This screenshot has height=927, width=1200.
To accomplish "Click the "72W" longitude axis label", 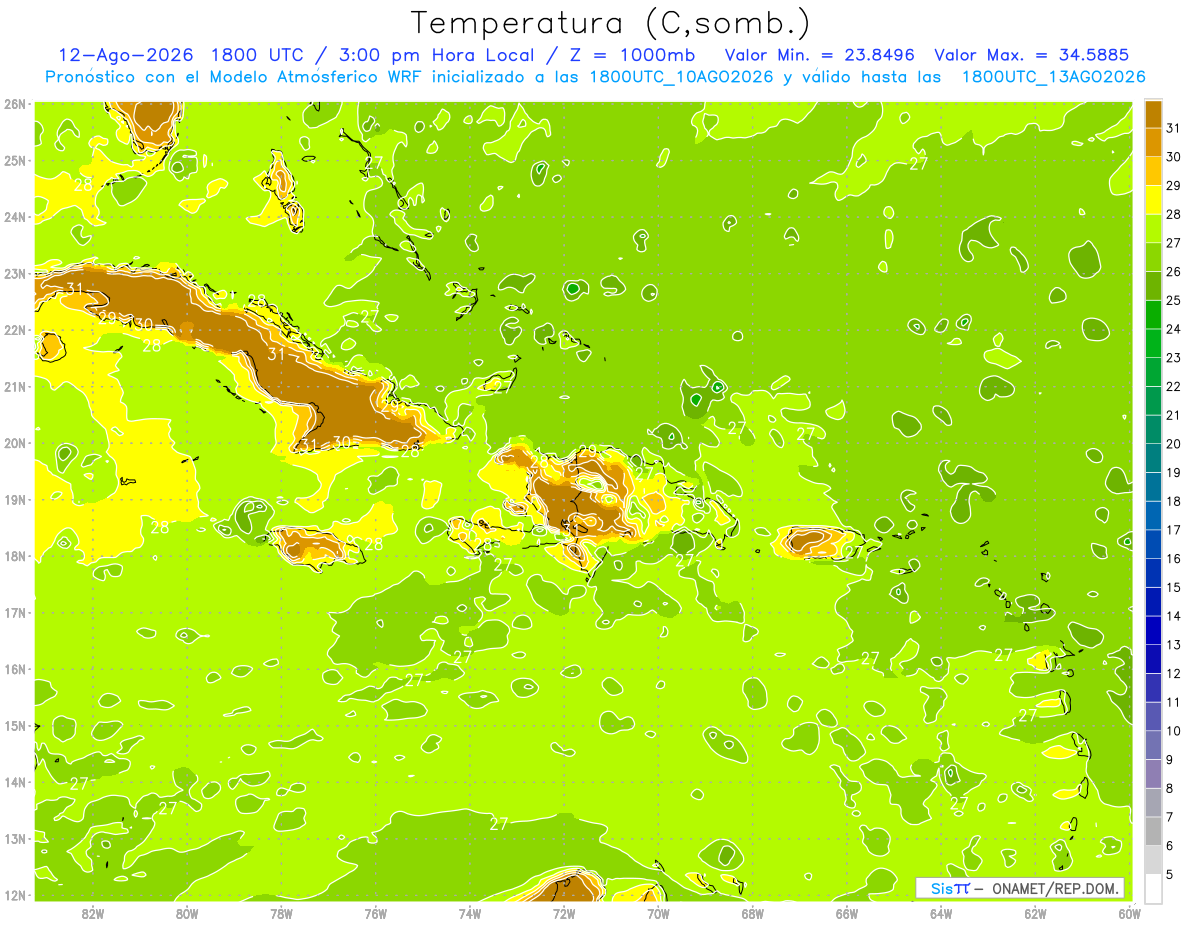I will point(564,913).
